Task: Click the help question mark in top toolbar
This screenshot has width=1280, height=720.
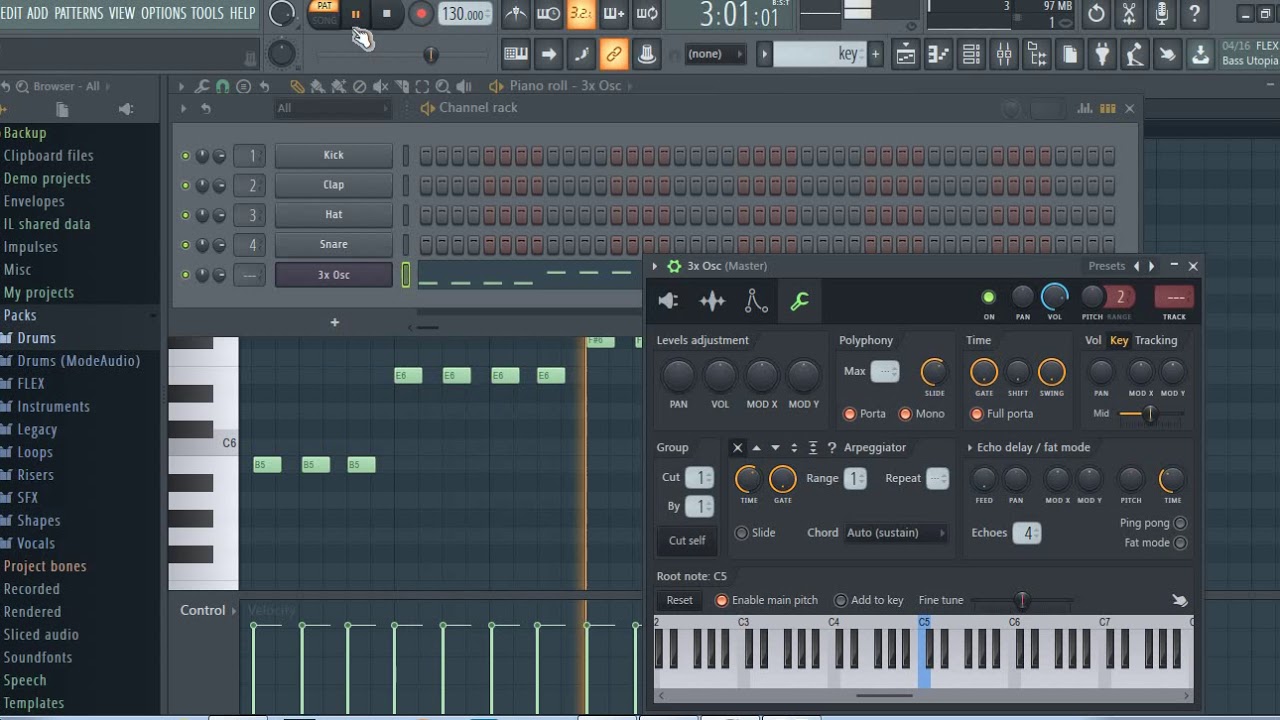Action: (x=1194, y=14)
